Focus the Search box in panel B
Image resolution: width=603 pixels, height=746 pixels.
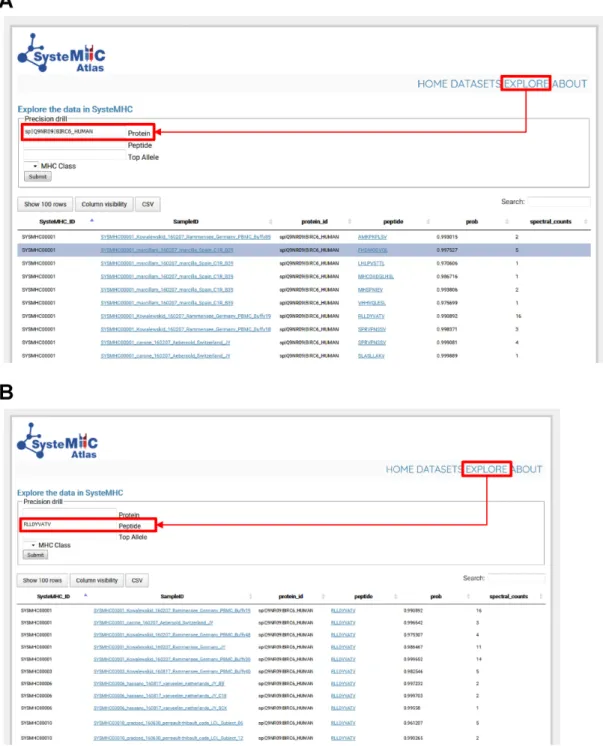pyautogui.click(x=516, y=578)
